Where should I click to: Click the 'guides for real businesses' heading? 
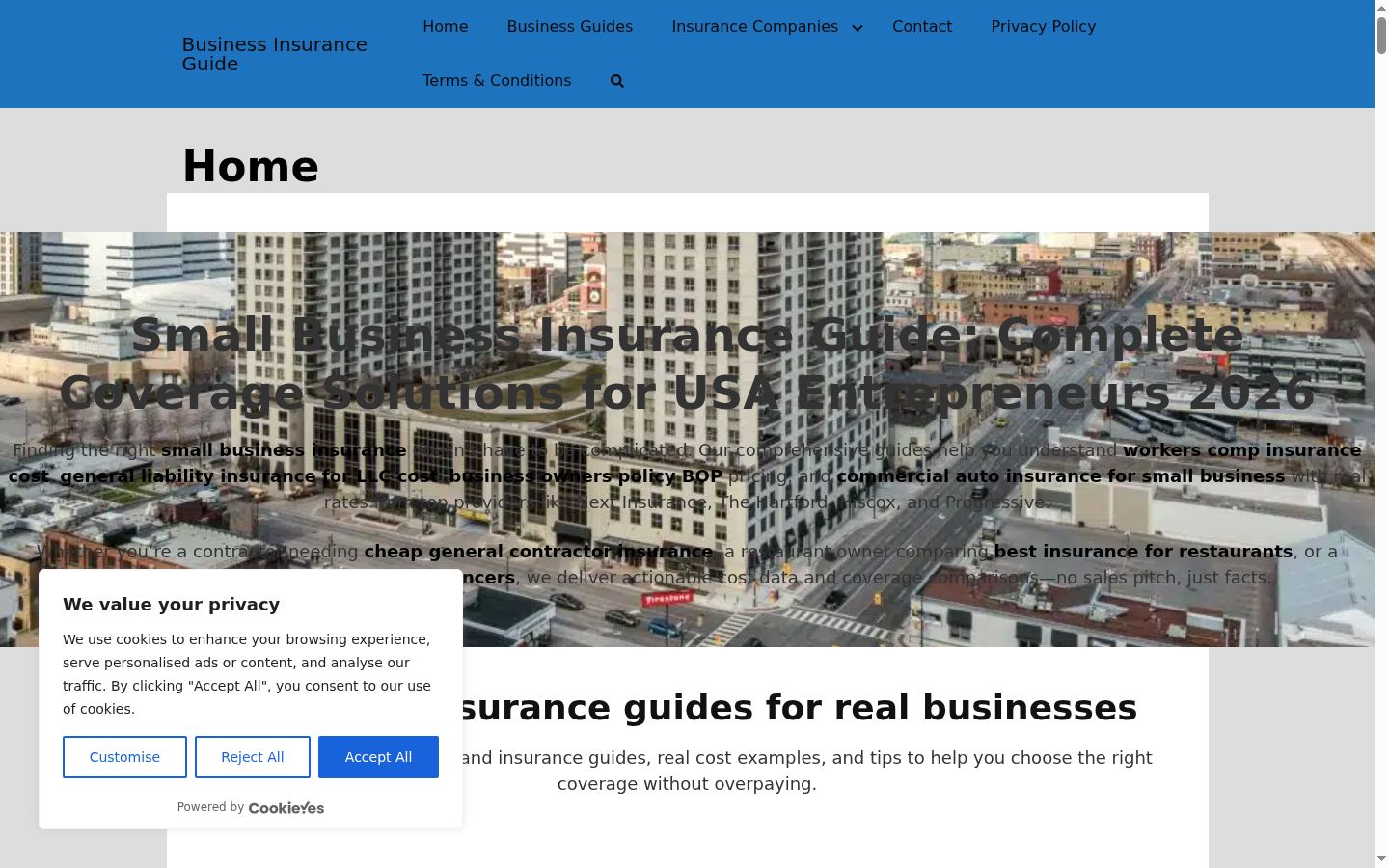tap(795, 708)
